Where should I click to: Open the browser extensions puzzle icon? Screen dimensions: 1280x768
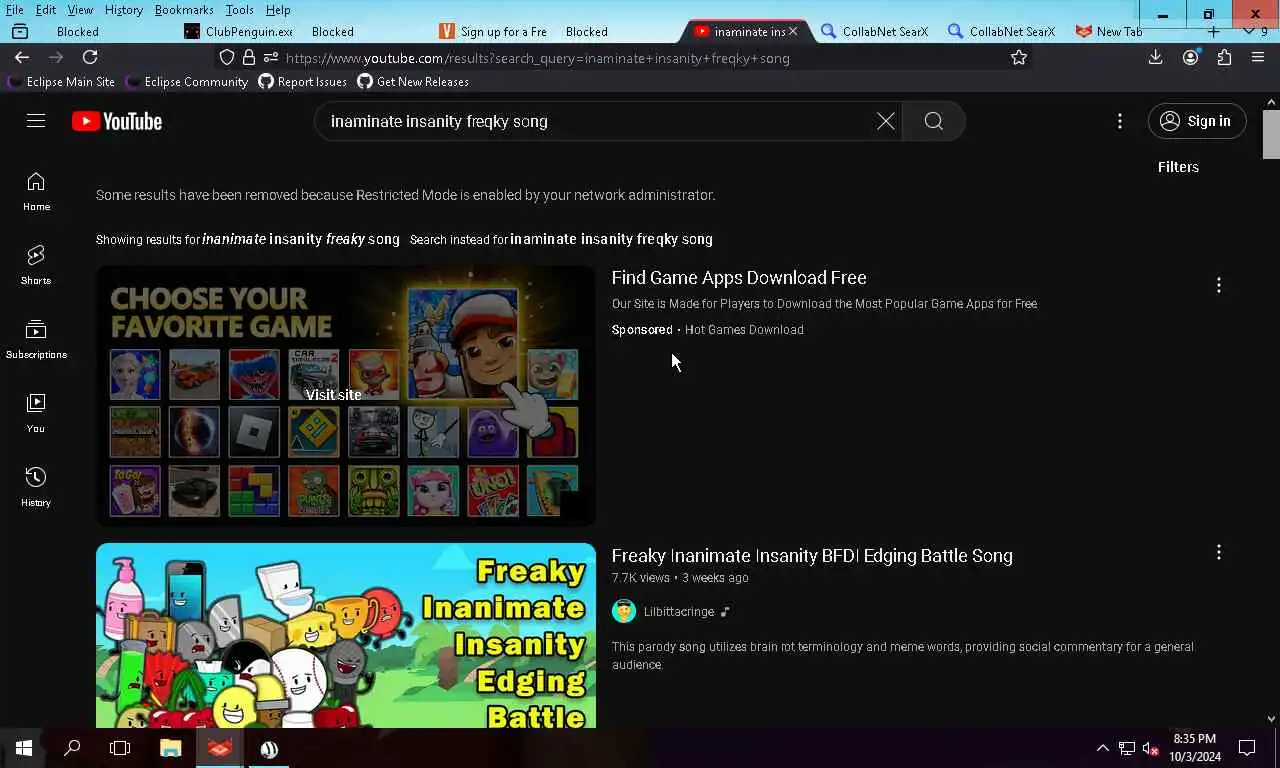(1224, 58)
